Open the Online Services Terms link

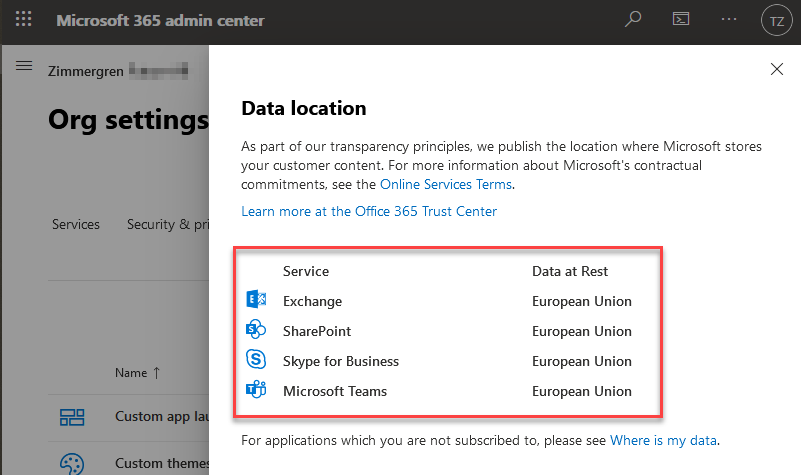tap(446, 184)
